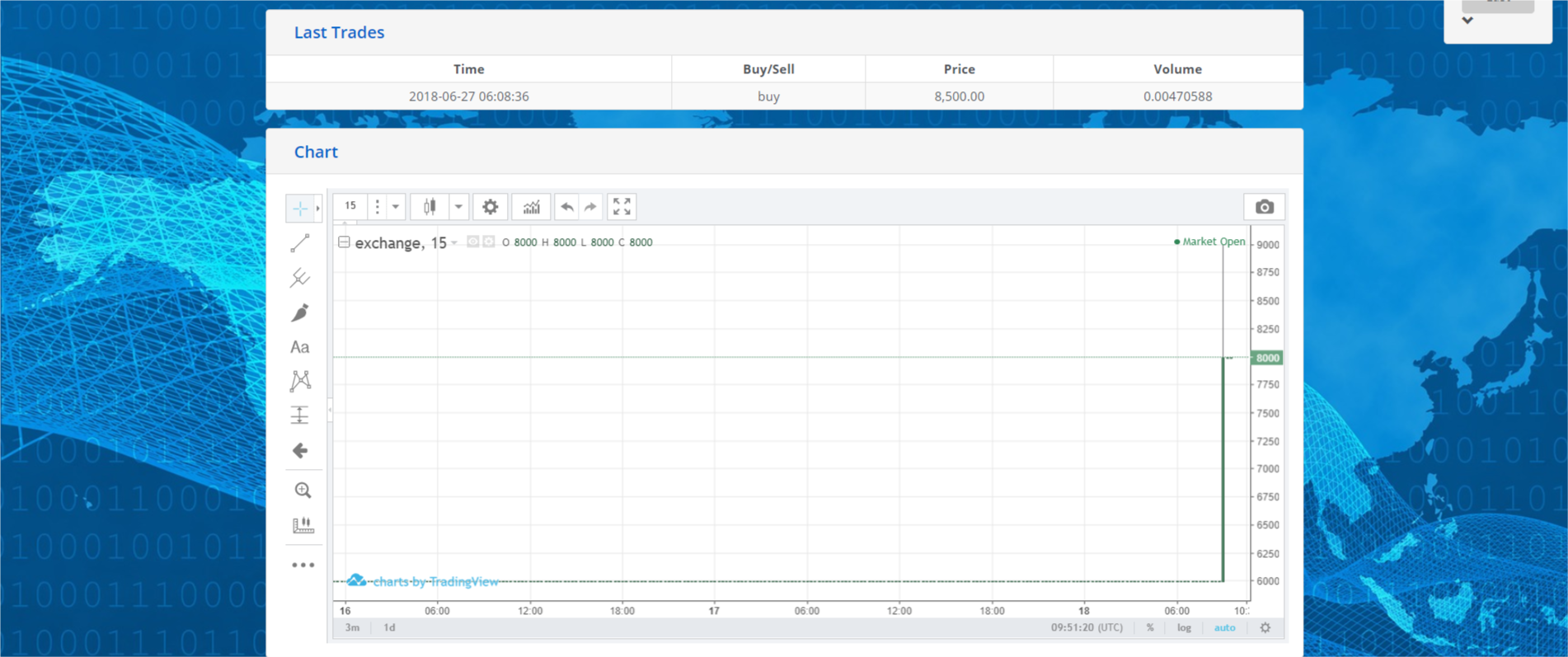Activate the zoom-in magnifier tool
The height and width of the screenshot is (657, 1568).
[x=303, y=490]
